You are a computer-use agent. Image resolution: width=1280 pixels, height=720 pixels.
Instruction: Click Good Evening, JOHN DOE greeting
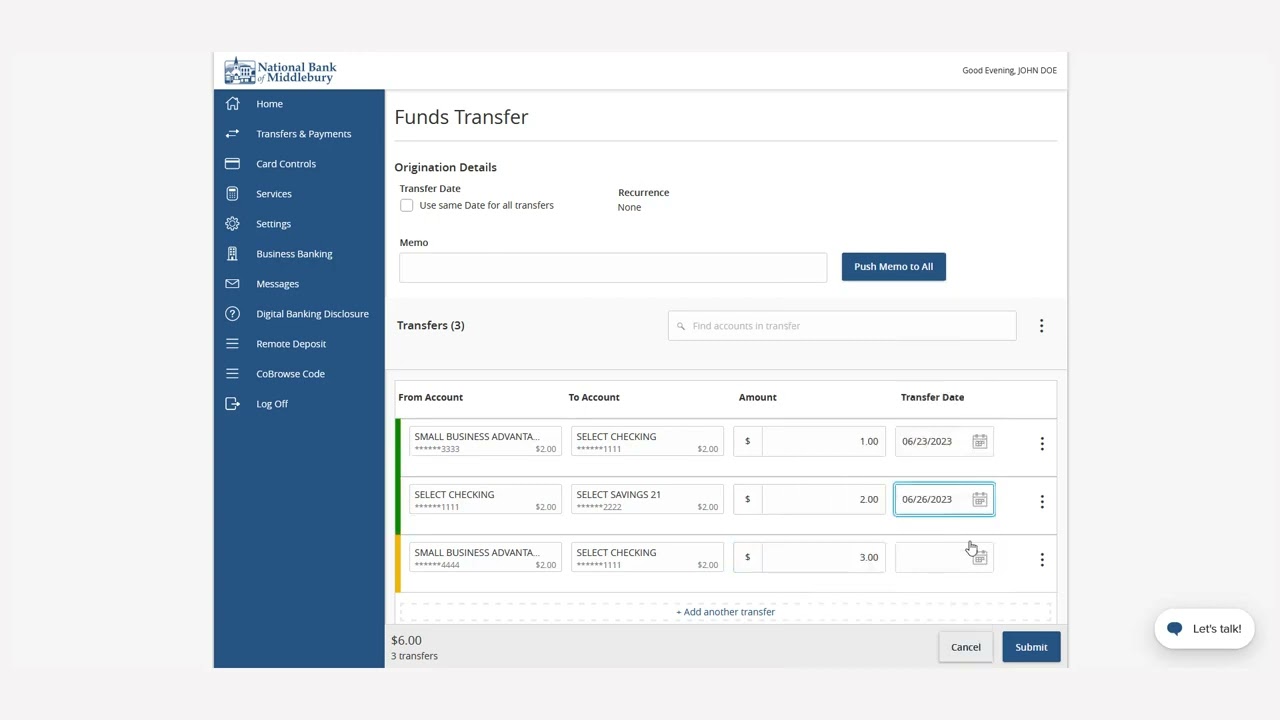click(x=1009, y=71)
